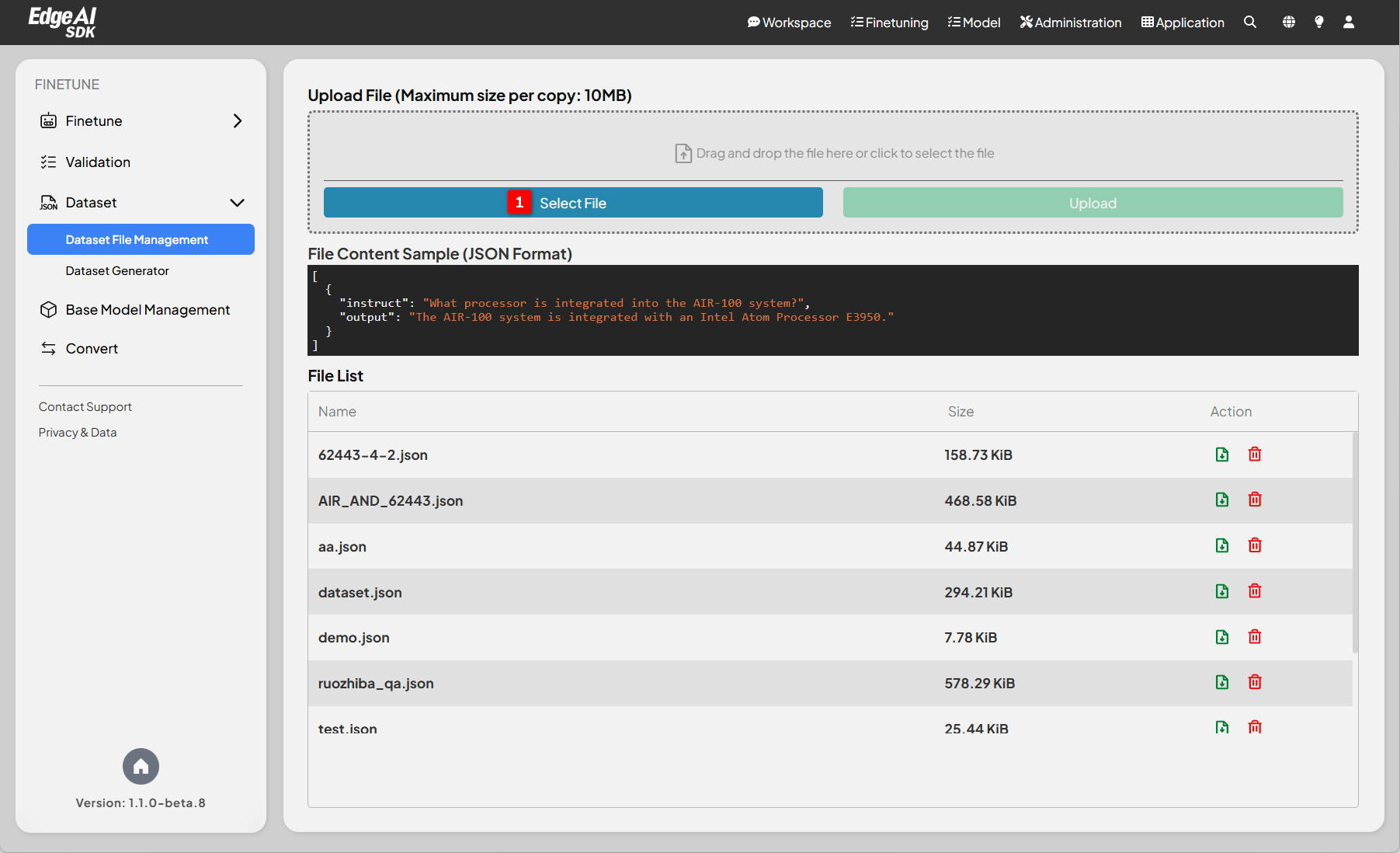
Task: Delete the ruozhiba_qa.json file
Action: tap(1255, 682)
